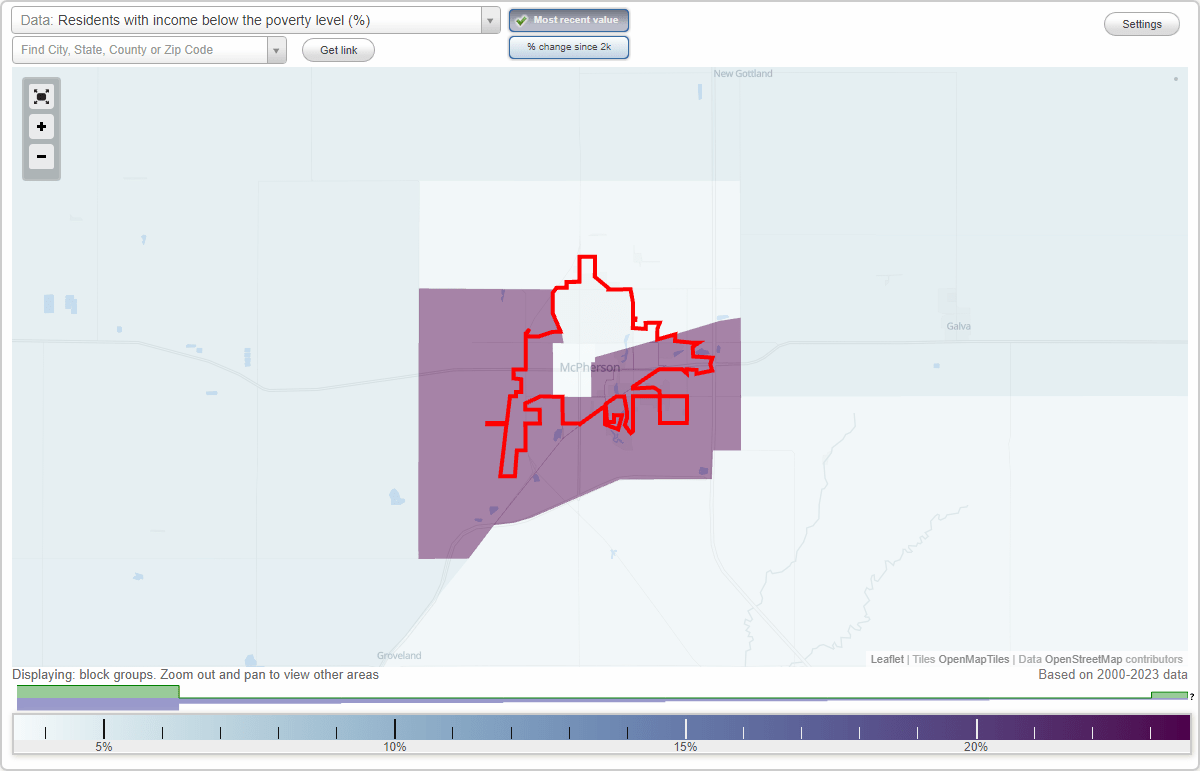1200x771 pixels.
Task: Zoom out using the minus icon
Action: pyautogui.click(x=41, y=156)
